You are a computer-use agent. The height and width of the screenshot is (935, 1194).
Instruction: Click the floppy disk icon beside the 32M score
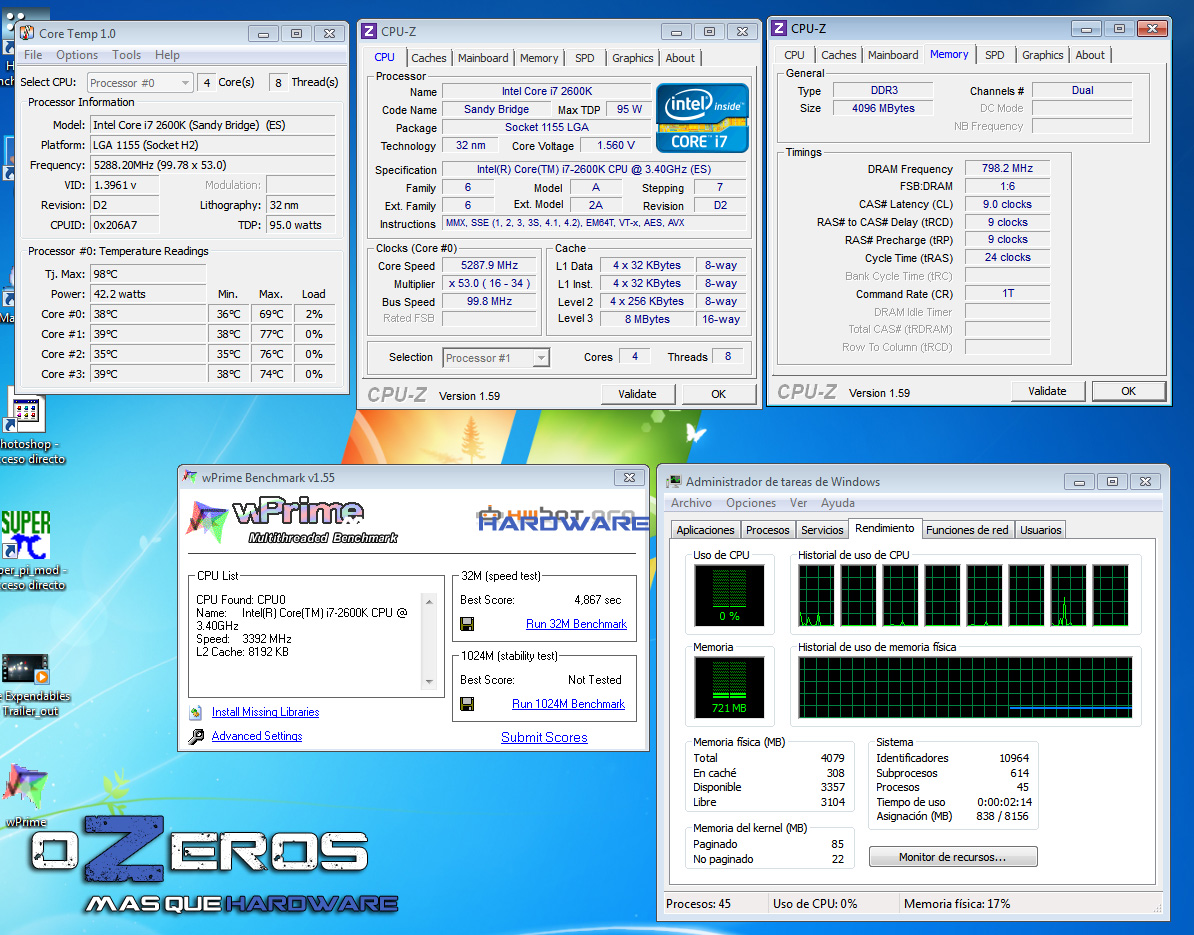[x=467, y=624]
